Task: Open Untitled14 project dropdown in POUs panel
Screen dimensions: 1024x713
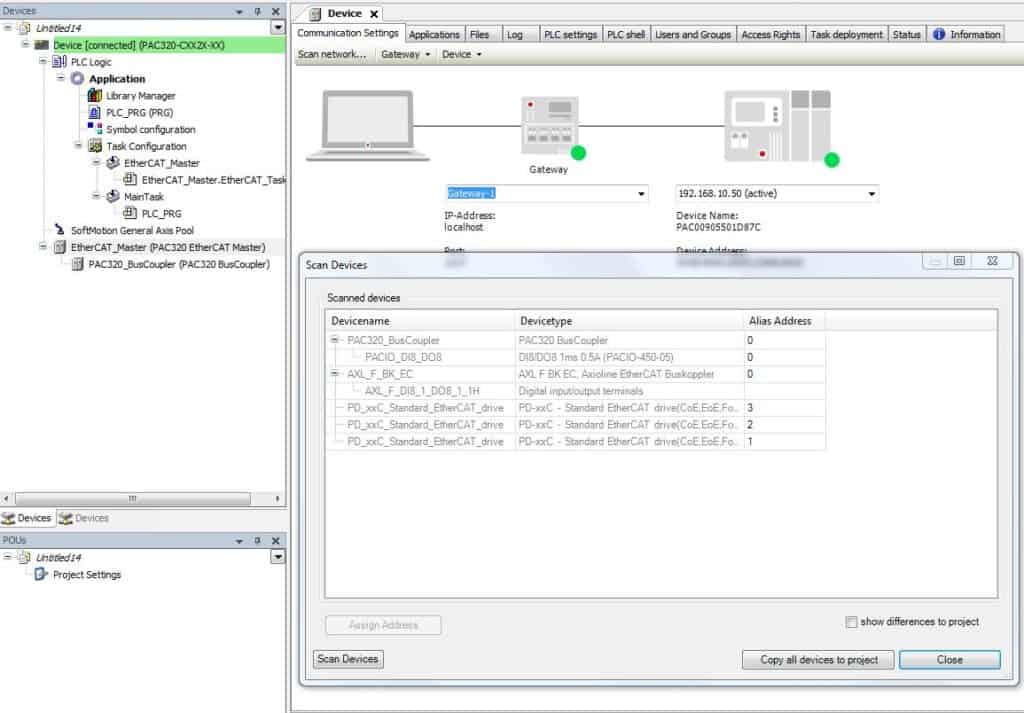Action: tap(278, 557)
